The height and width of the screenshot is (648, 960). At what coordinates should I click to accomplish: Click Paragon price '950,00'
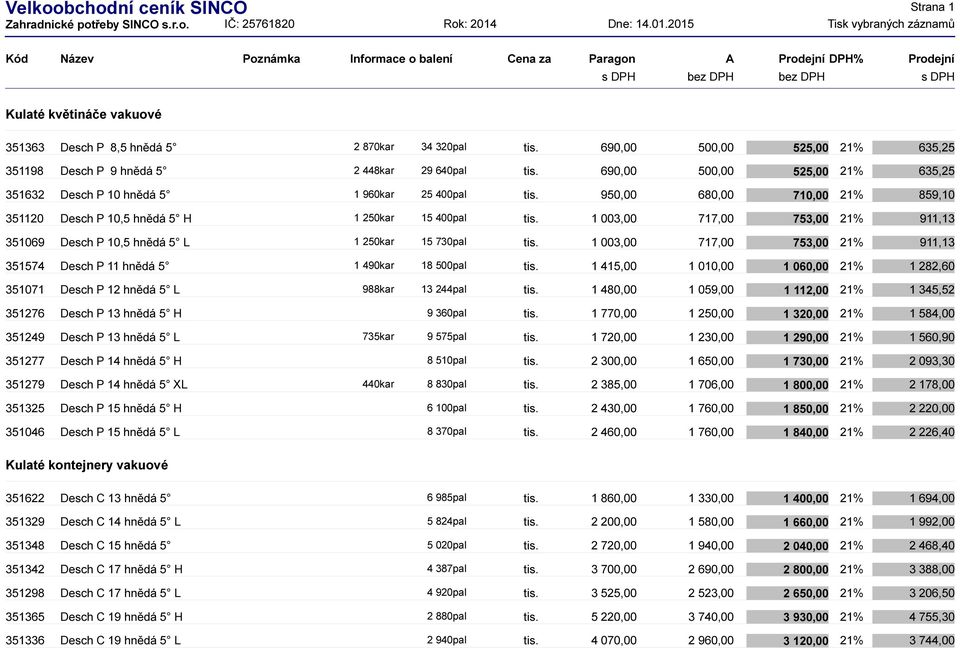[x=618, y=195]
